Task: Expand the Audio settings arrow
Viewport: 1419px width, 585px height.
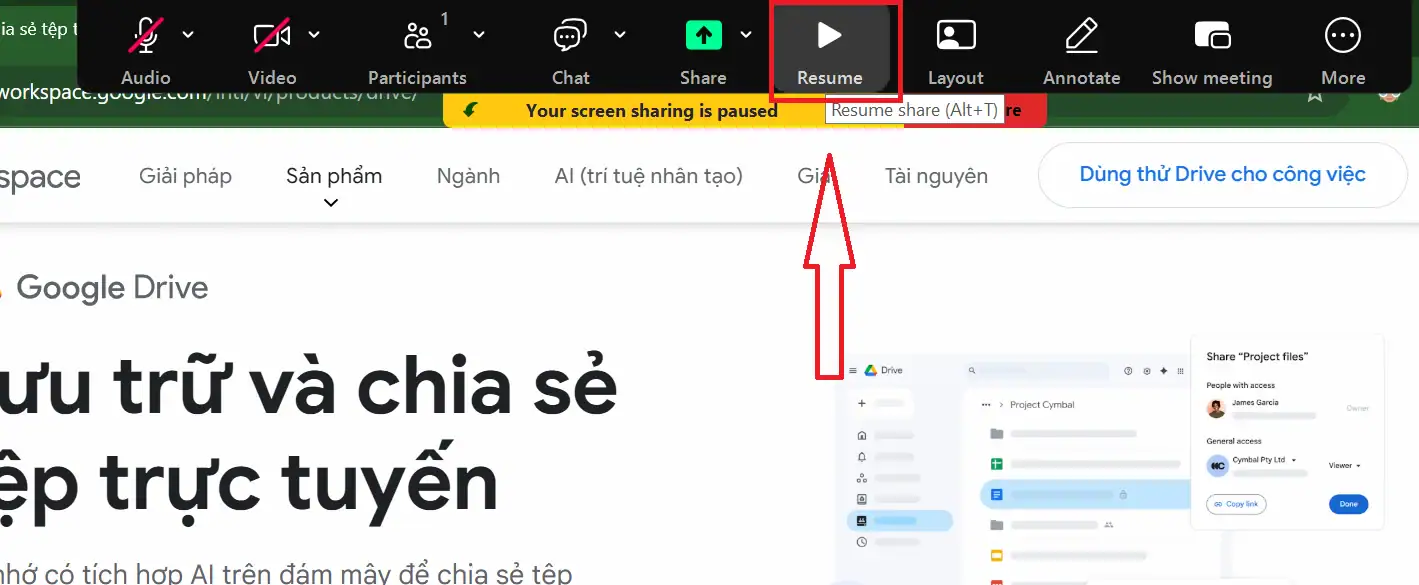Action: coord(188,35)
